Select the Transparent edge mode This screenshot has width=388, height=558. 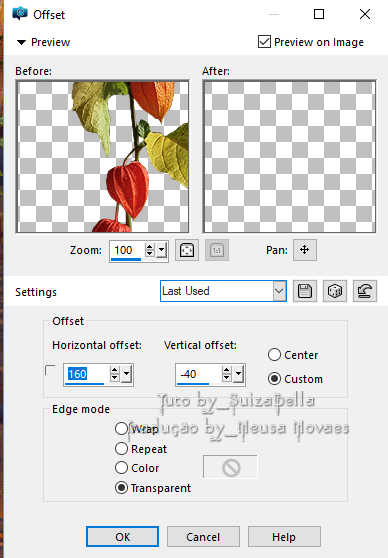(121, 488)
